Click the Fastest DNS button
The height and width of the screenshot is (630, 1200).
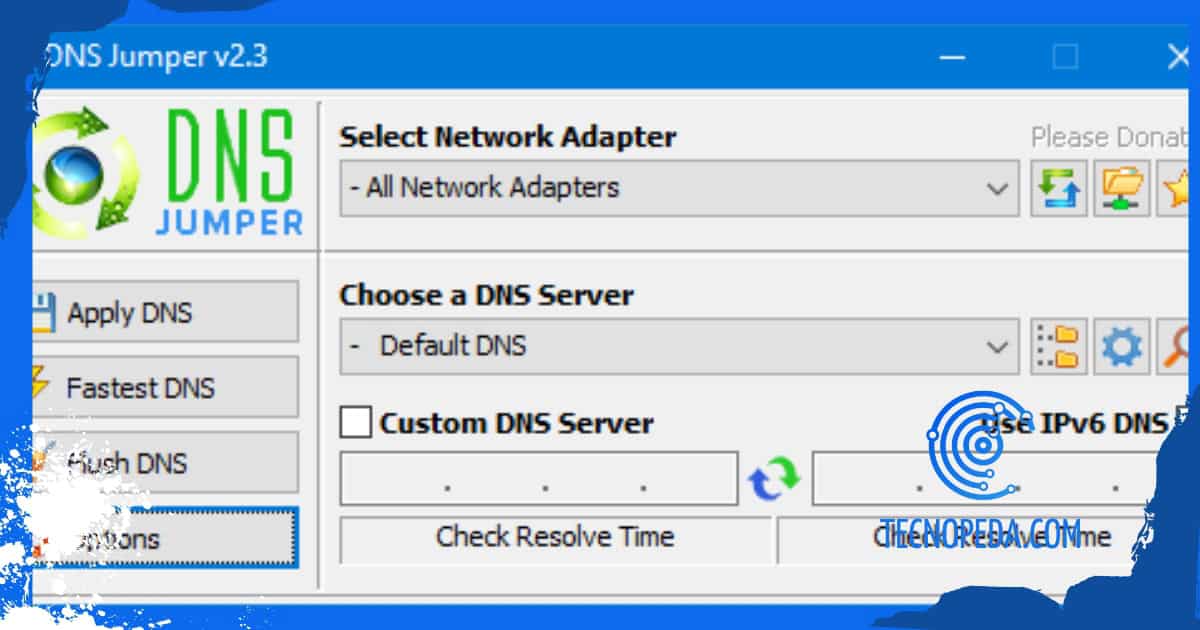166,387
